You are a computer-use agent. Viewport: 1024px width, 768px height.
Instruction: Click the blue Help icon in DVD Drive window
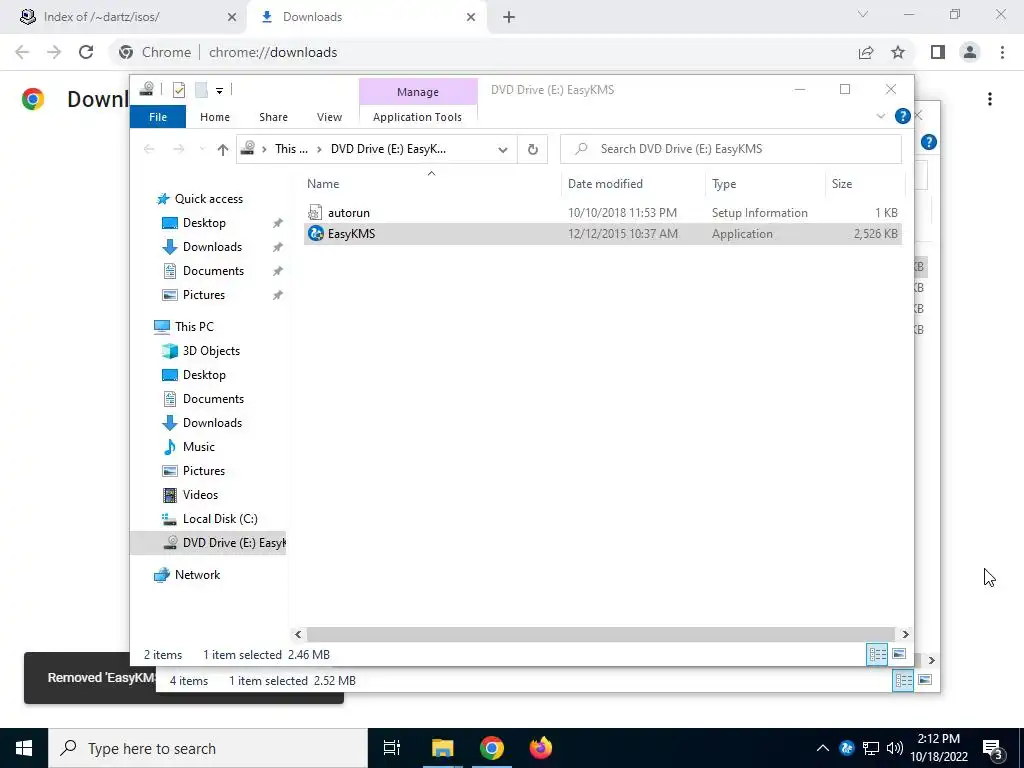point(903,116)
